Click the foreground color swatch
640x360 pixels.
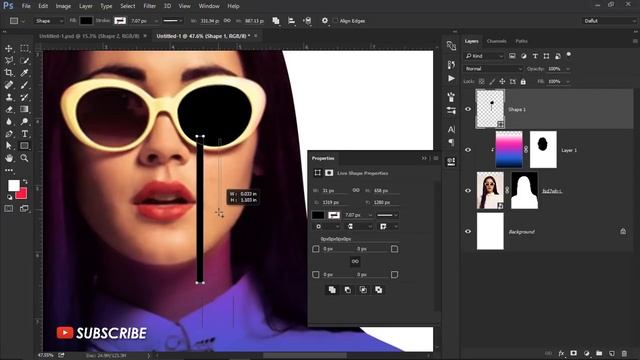click(13, 185)
